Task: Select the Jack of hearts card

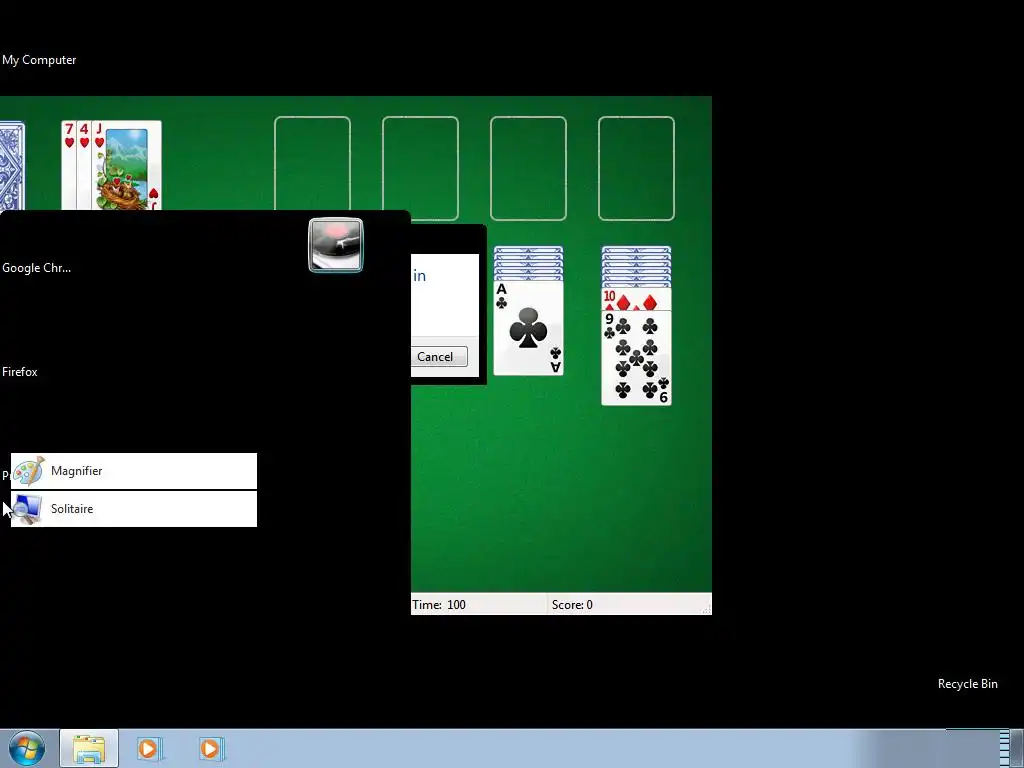Action: point(127,165)
